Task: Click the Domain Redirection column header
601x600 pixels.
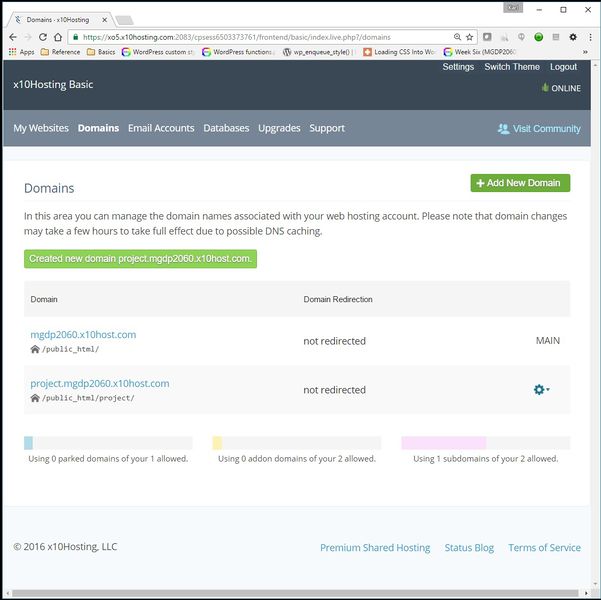Action: pyautogui.click(x=338, y=299)
